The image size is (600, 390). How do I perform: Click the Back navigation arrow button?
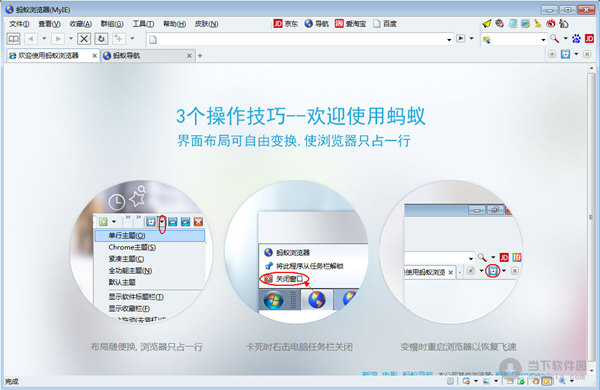click(31, 39)
